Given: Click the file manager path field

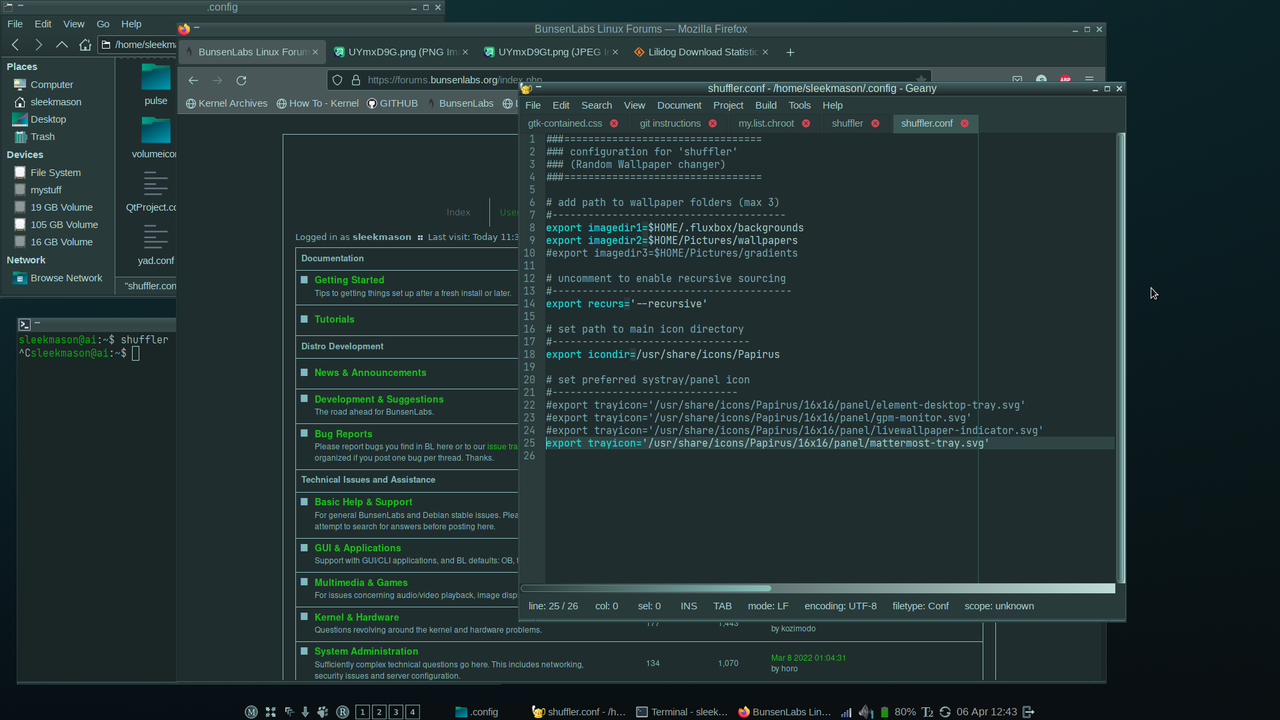Looking at the screenshot, I should pos(138,44).
